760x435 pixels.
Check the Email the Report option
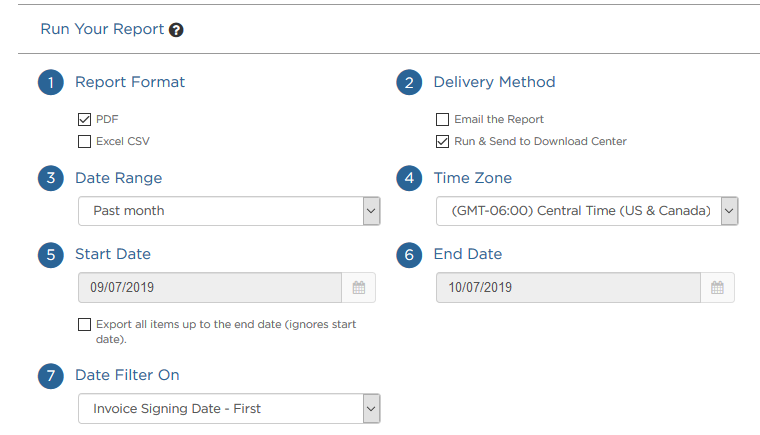pyautogui.click(x=443, y=119)
